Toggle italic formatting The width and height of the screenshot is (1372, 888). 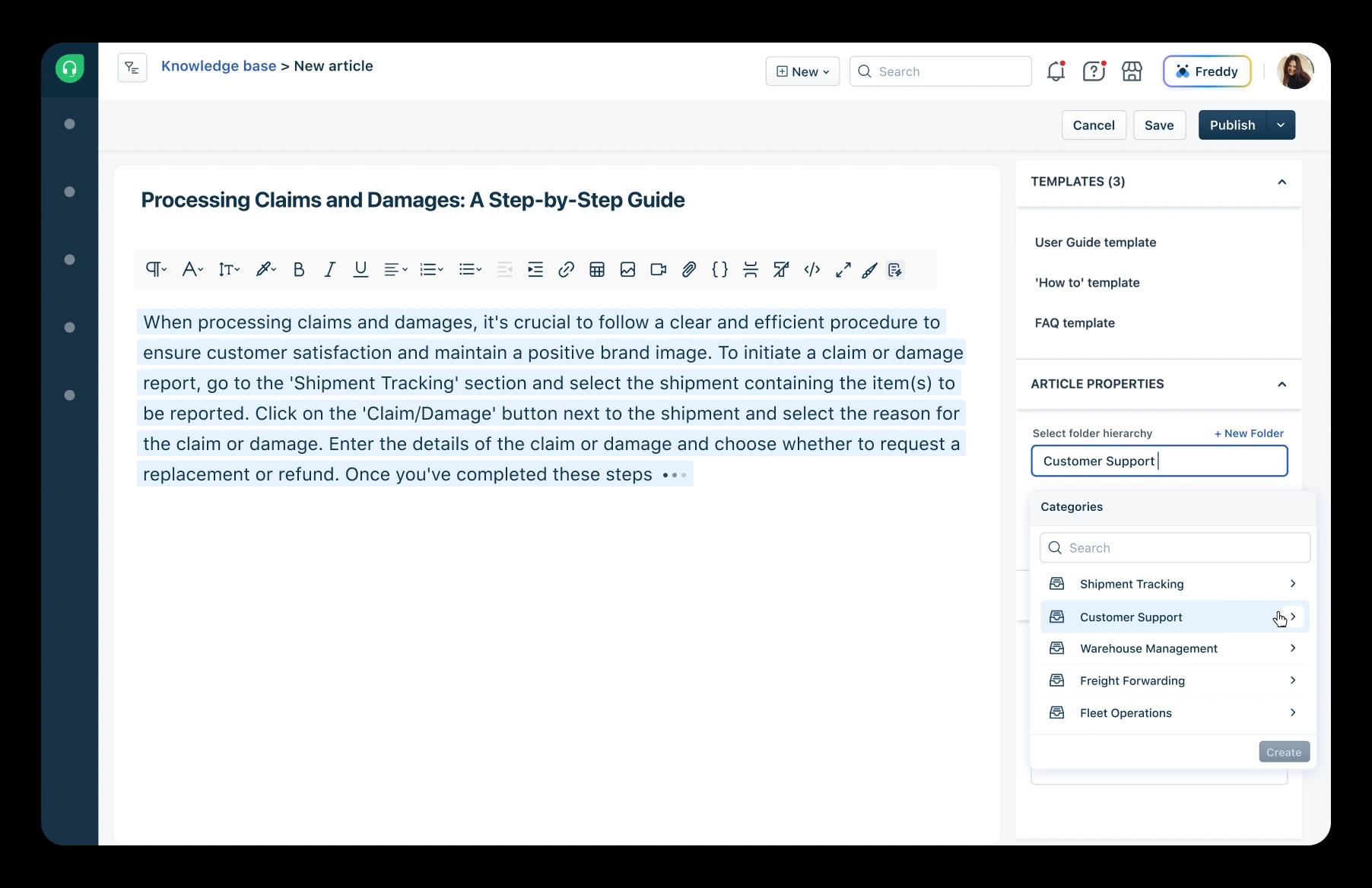329,269
